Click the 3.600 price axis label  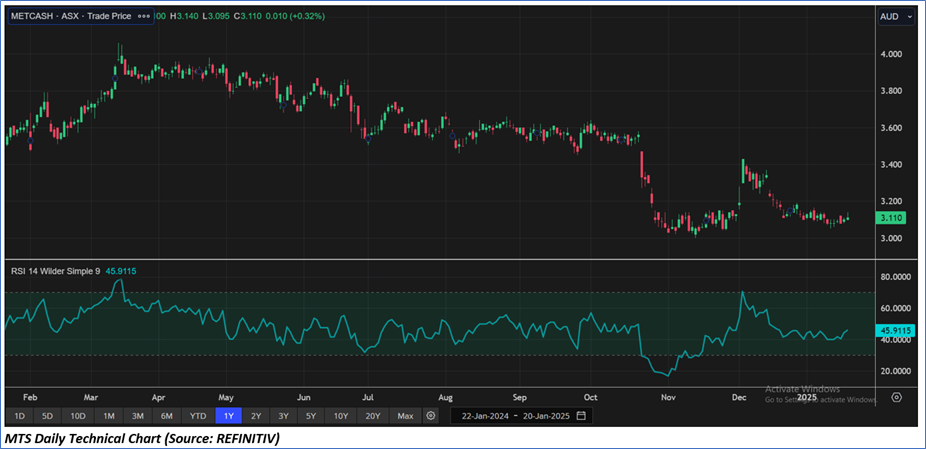pos(890,128)
